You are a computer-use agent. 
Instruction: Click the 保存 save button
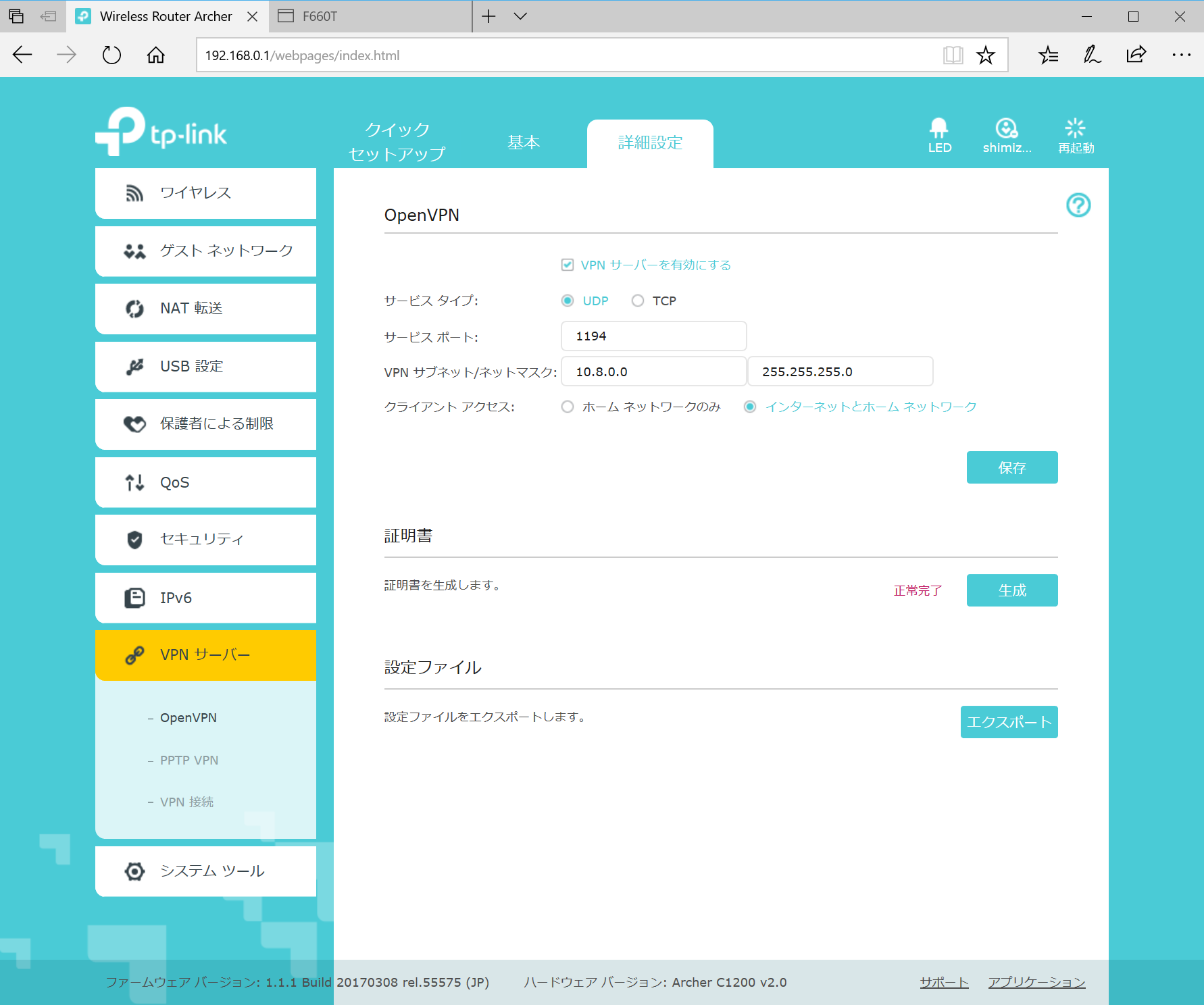point(1012,467)
